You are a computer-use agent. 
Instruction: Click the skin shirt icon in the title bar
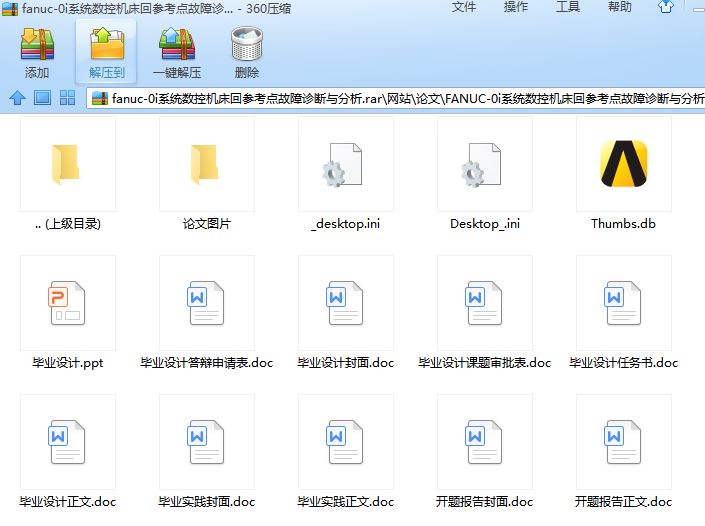(666, 6)
